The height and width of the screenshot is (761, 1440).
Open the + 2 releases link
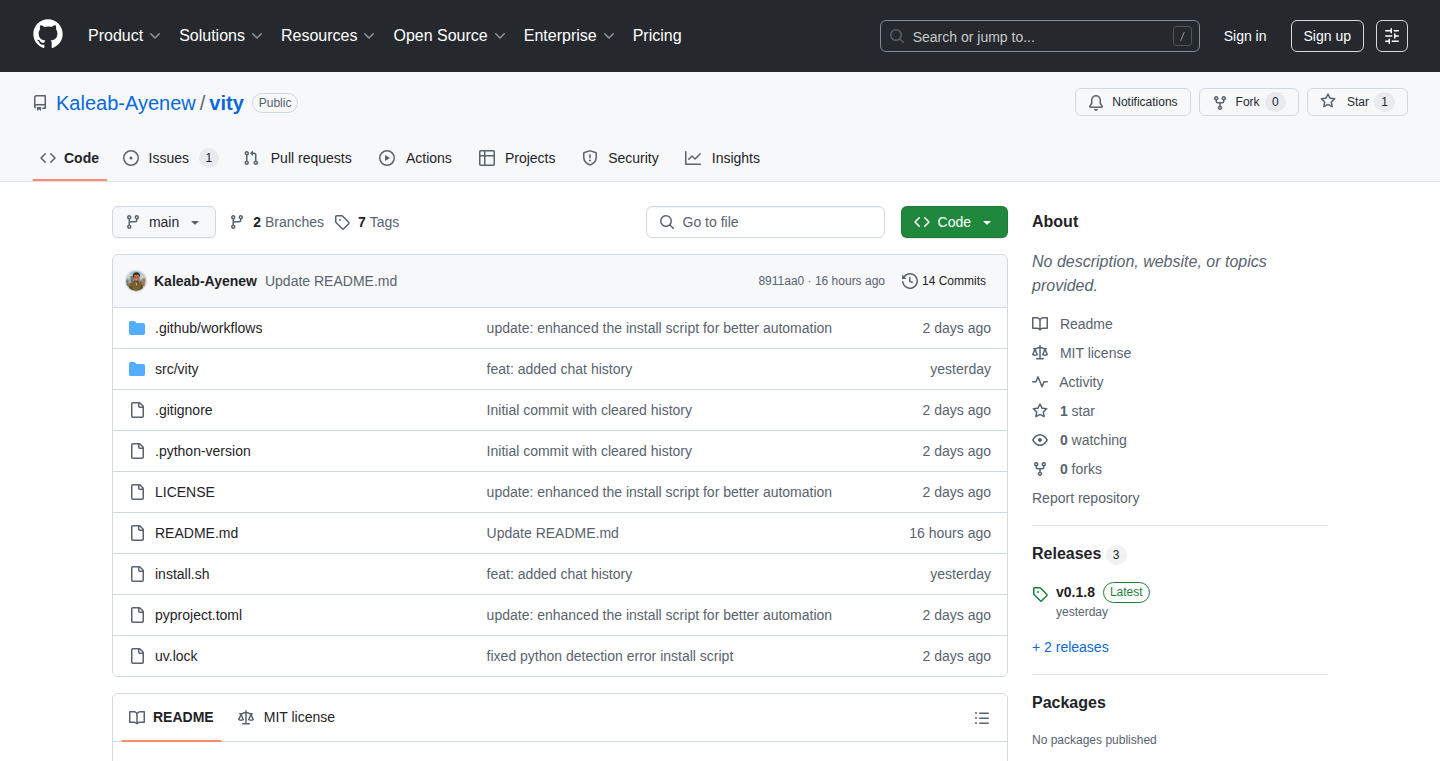click(x=1070, y=647)
